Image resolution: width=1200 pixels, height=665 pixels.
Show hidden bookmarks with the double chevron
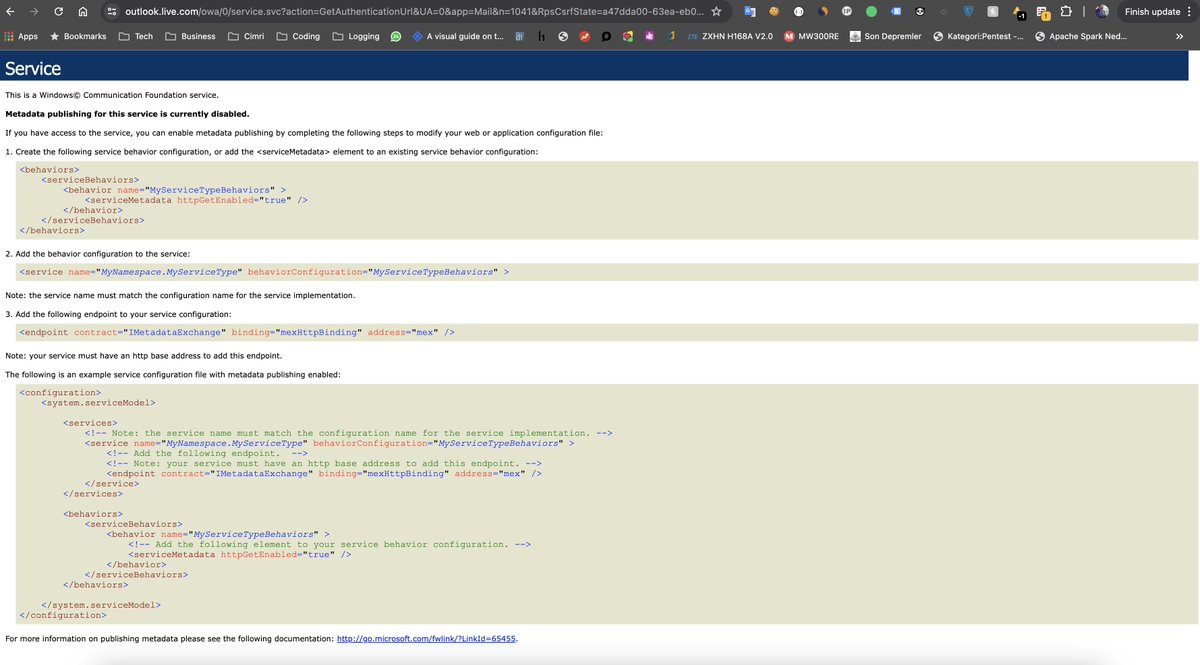pyautogui.click(x=1179, y=36)
